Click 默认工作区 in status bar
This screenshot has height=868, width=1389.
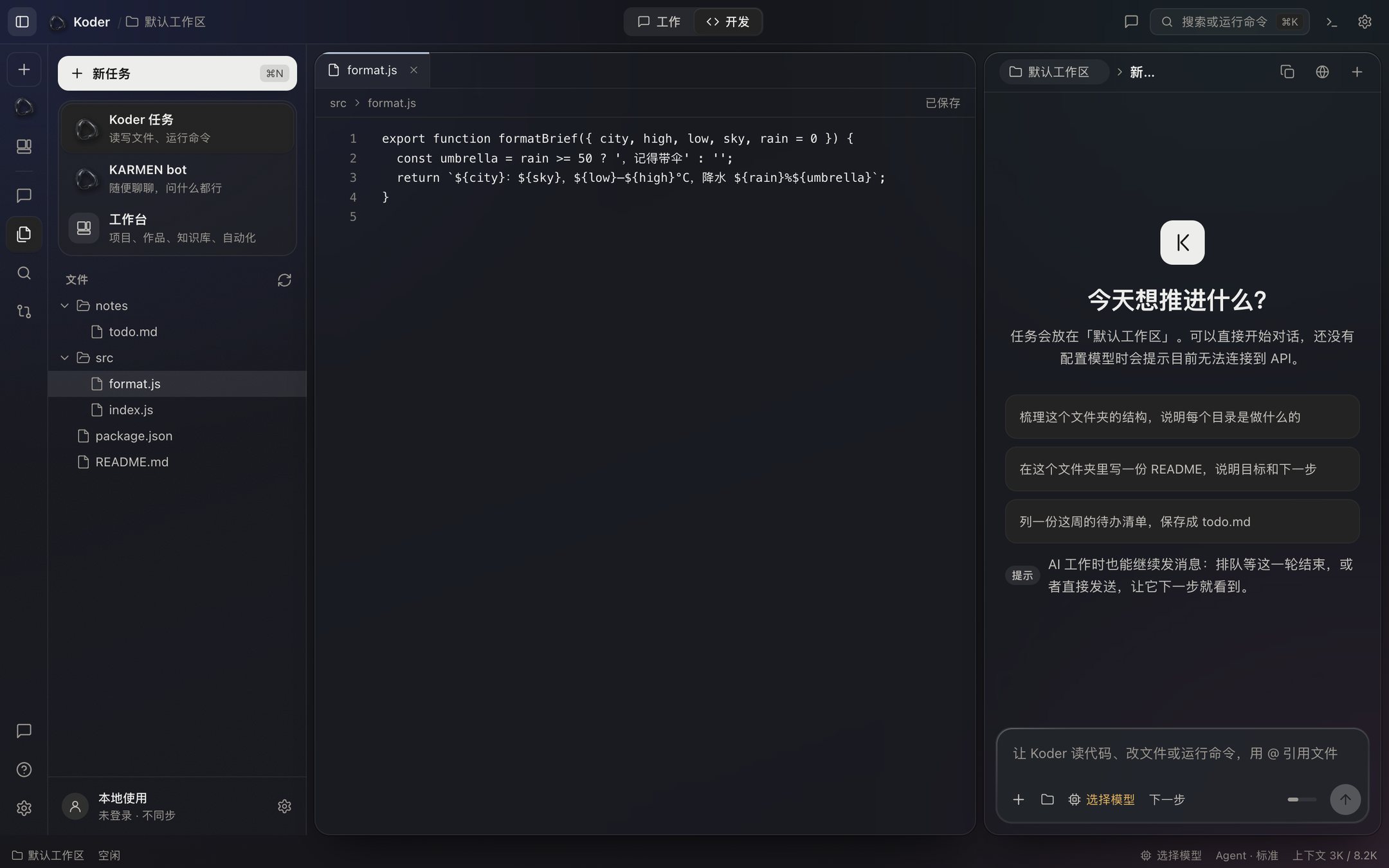(48, 855)
